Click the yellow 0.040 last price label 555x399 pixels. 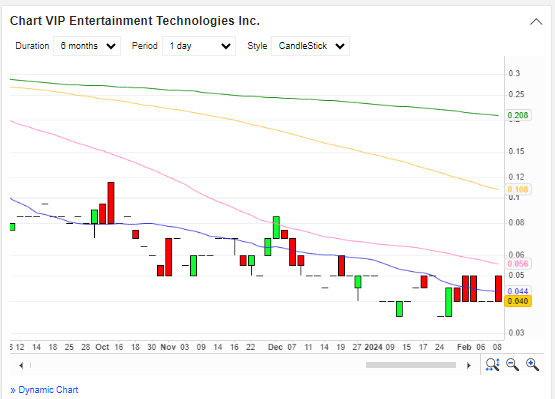[517, 301]
